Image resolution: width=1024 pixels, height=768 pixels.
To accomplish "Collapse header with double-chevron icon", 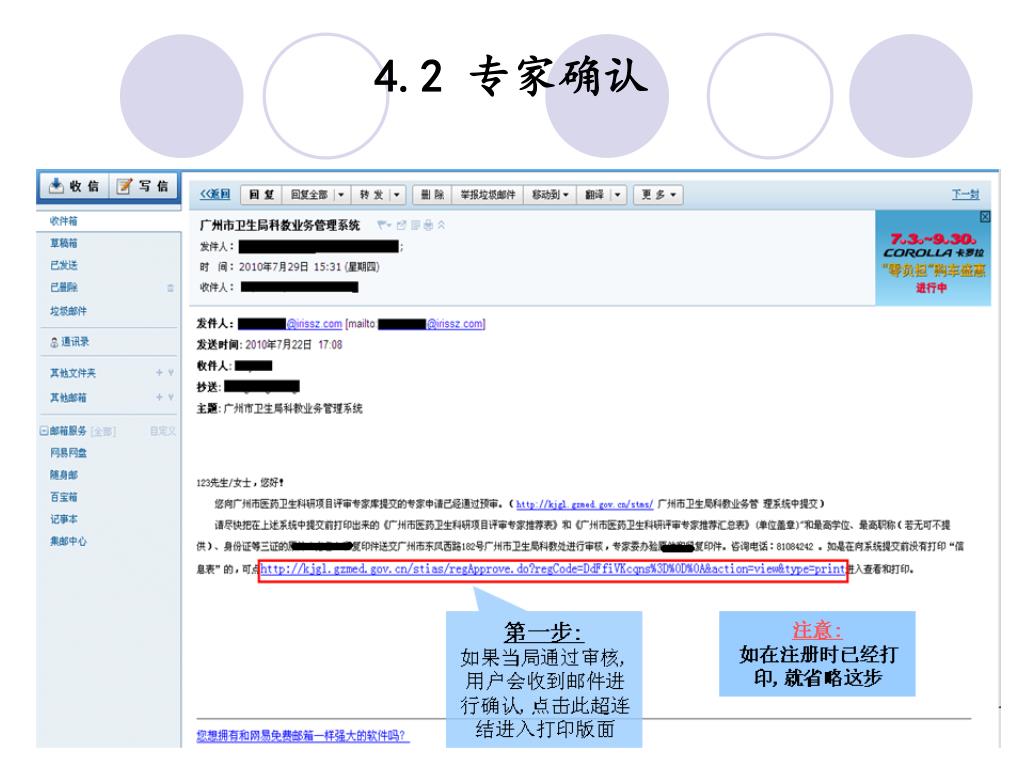I will click(441, 225).
